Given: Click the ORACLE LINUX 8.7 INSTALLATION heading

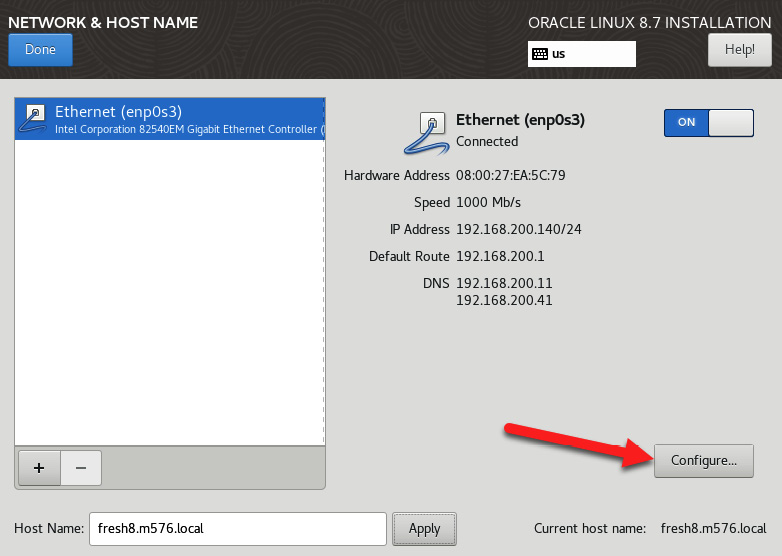Looking at the screenshot, I should [x=650, y=22].
